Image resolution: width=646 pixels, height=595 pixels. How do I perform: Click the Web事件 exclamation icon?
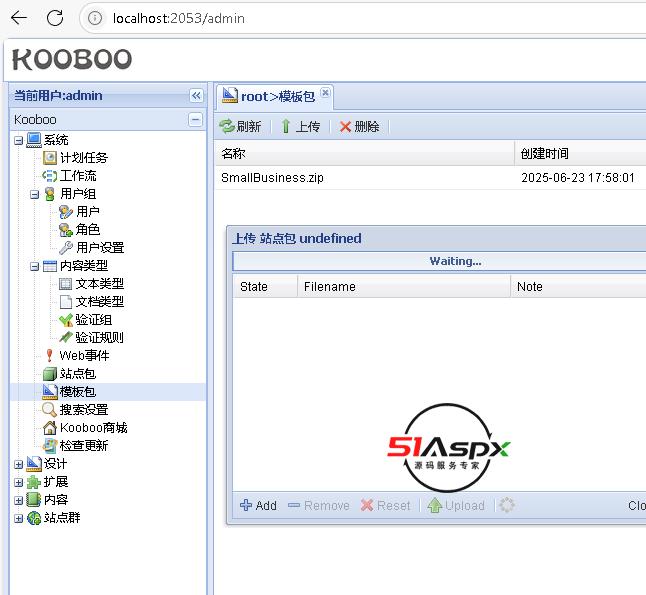[x=49, y=356]
